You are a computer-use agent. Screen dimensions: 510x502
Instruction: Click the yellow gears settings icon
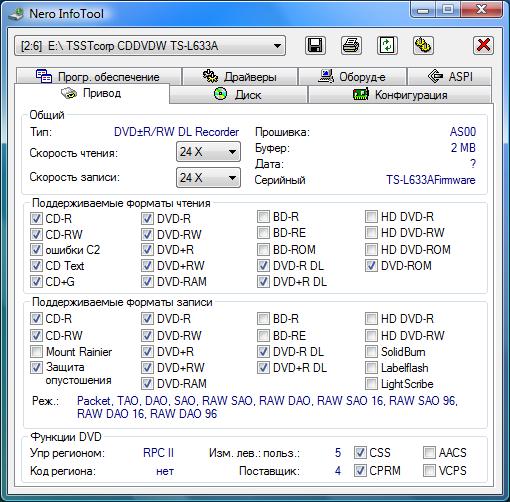(423, 45)
